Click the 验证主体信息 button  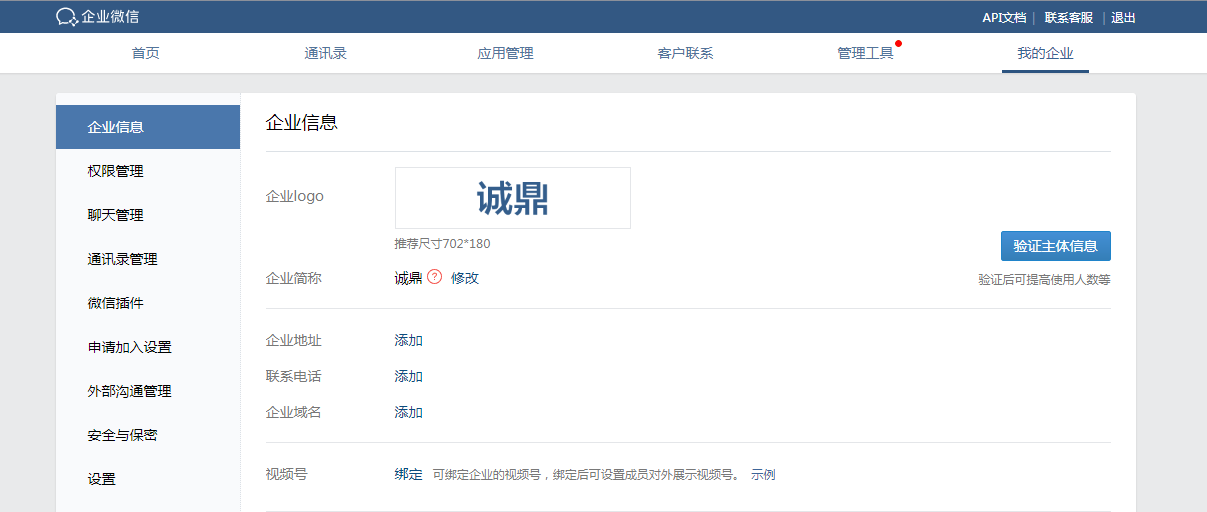pos(1055,246)
